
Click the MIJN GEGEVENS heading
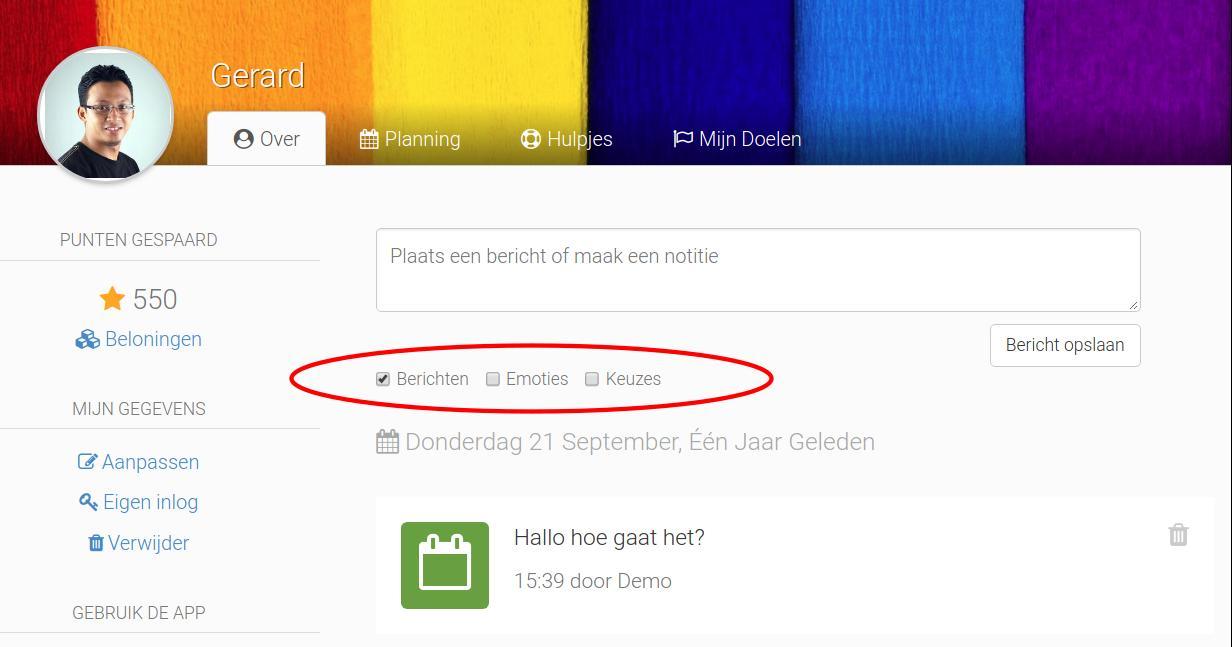(139, 409)
